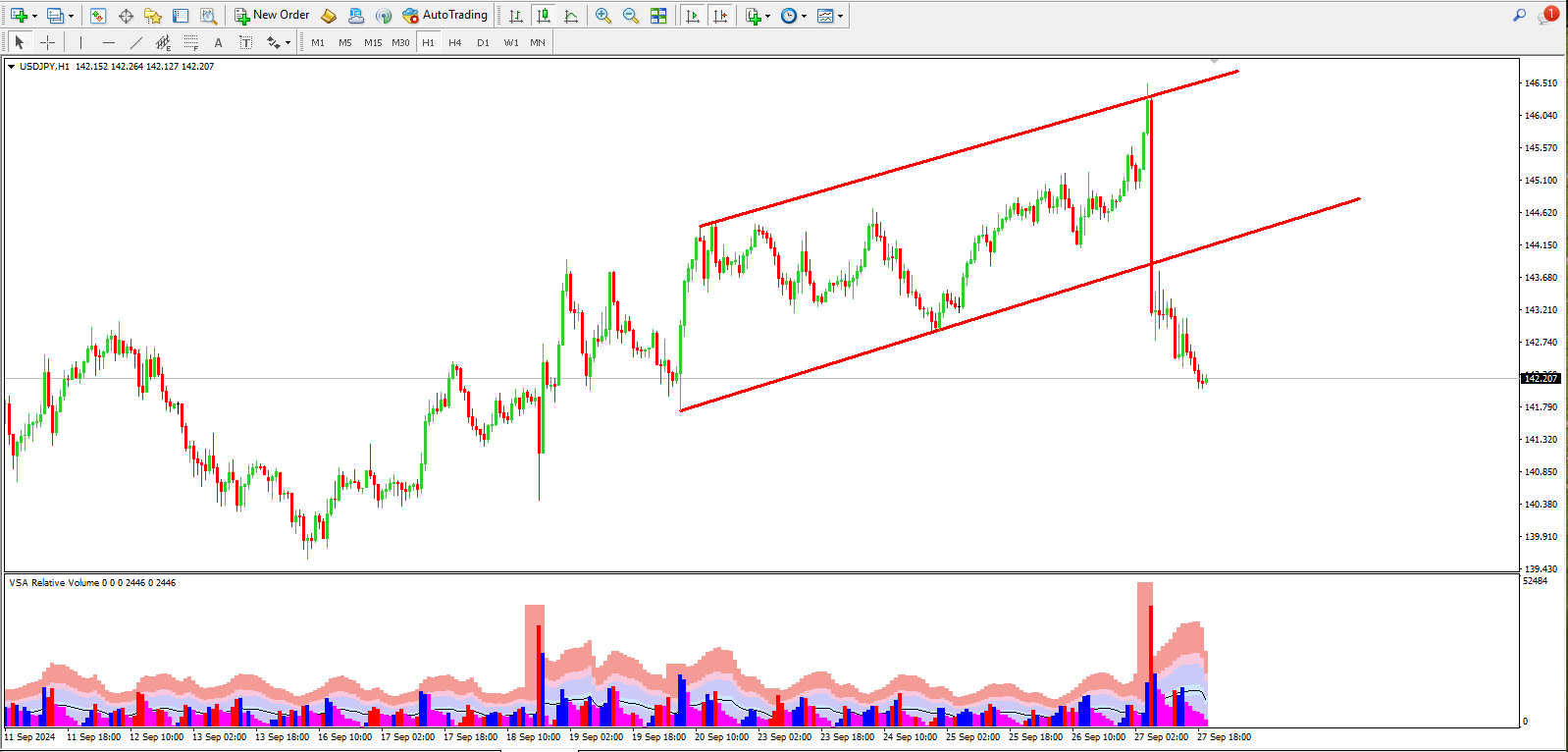This screenshot has height=752, width=1568.
Task: Expand the Periods dropdown arrow
Action: (805, 16)
